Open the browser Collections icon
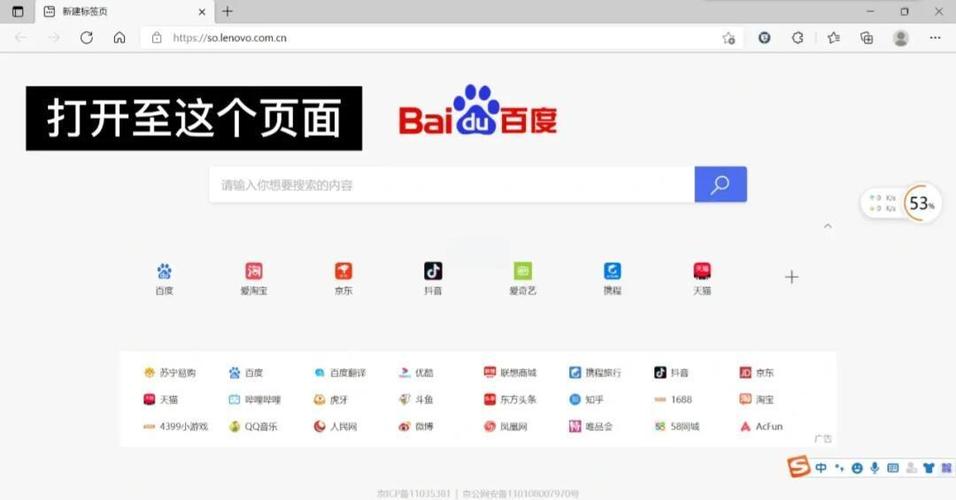Viewport: 956px width, 500px height. tap(867, 38)
